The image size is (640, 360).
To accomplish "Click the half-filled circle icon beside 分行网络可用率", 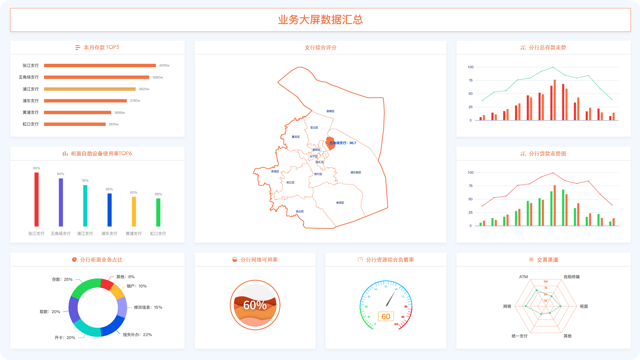I will [x=235, y=260].
